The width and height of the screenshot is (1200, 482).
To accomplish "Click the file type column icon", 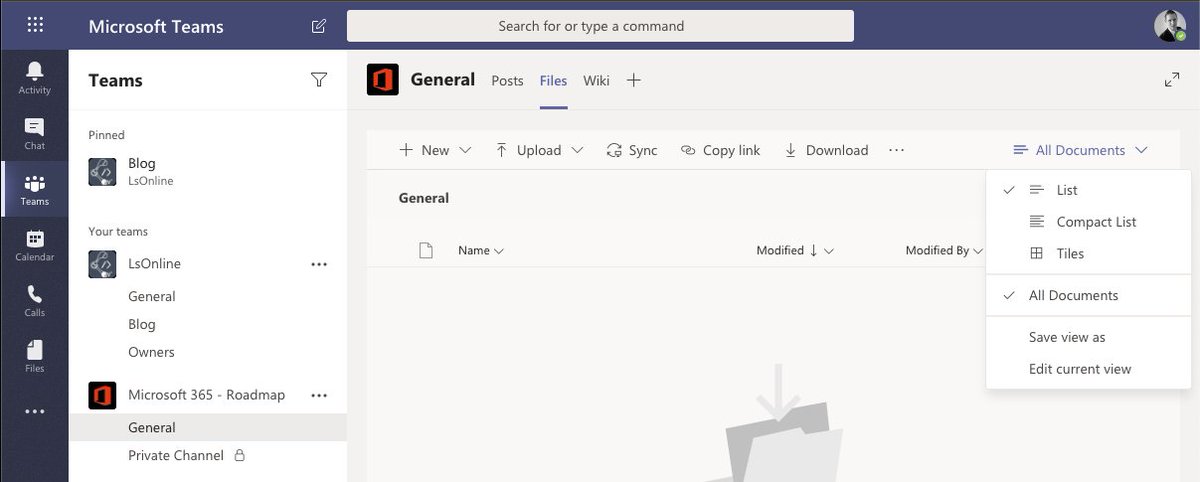I will tap(426, 251).
